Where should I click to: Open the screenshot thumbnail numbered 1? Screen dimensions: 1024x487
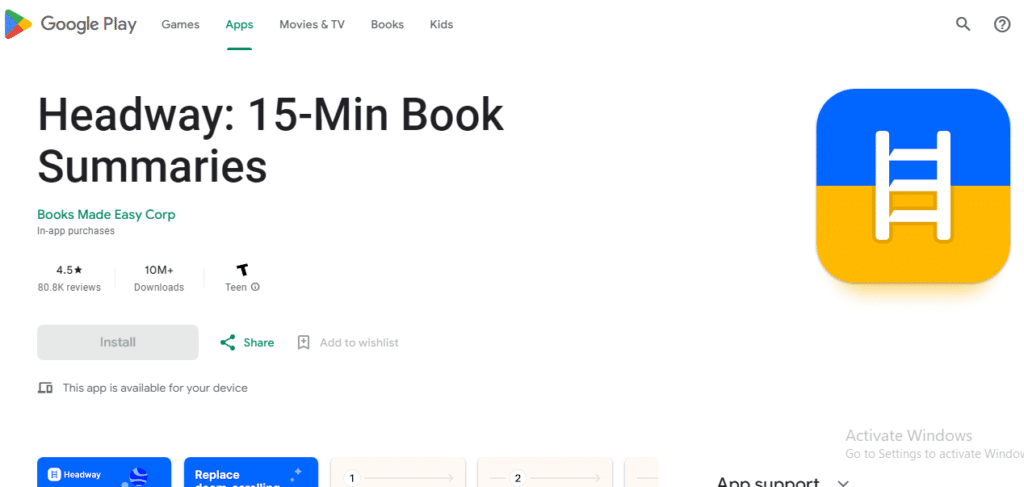[398, 472]
